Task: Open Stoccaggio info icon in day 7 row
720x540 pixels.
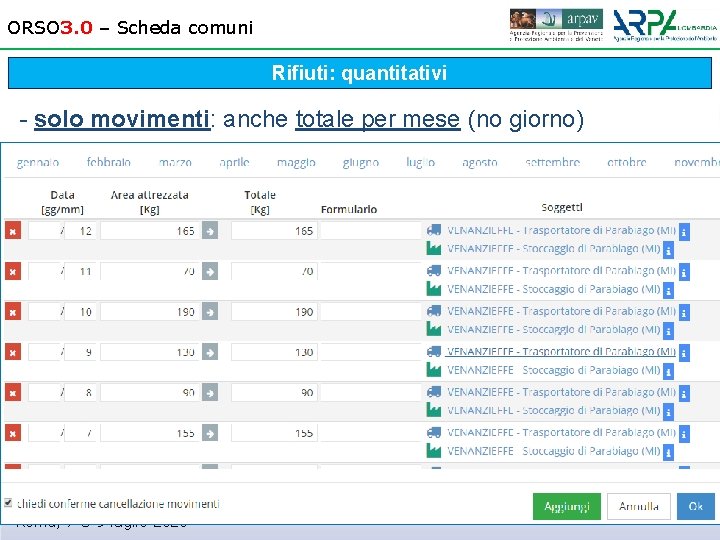Action: [x=669, y=452]
